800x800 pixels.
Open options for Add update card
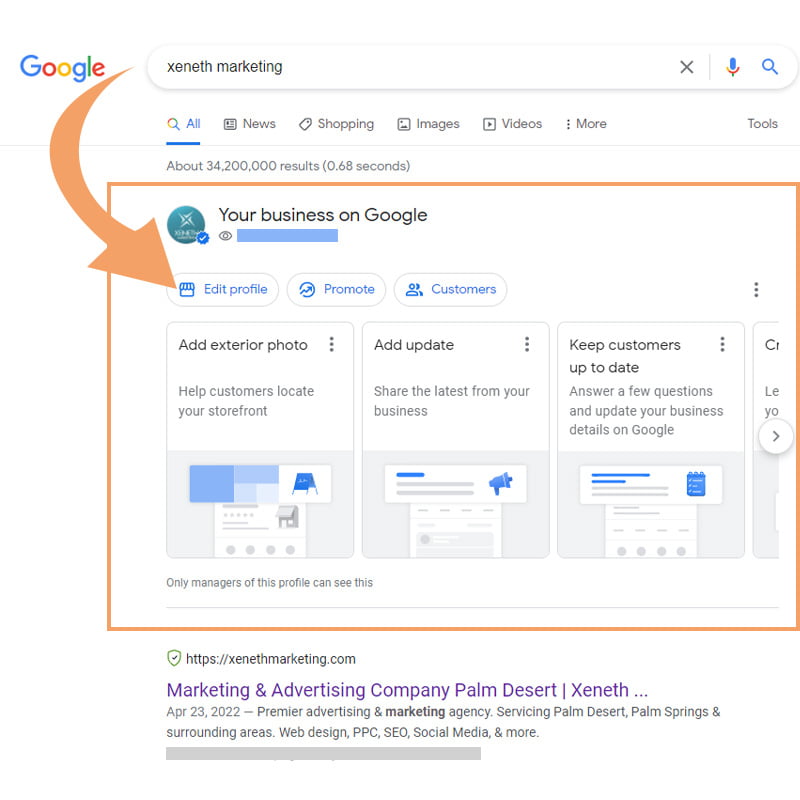tap(527, 345)
